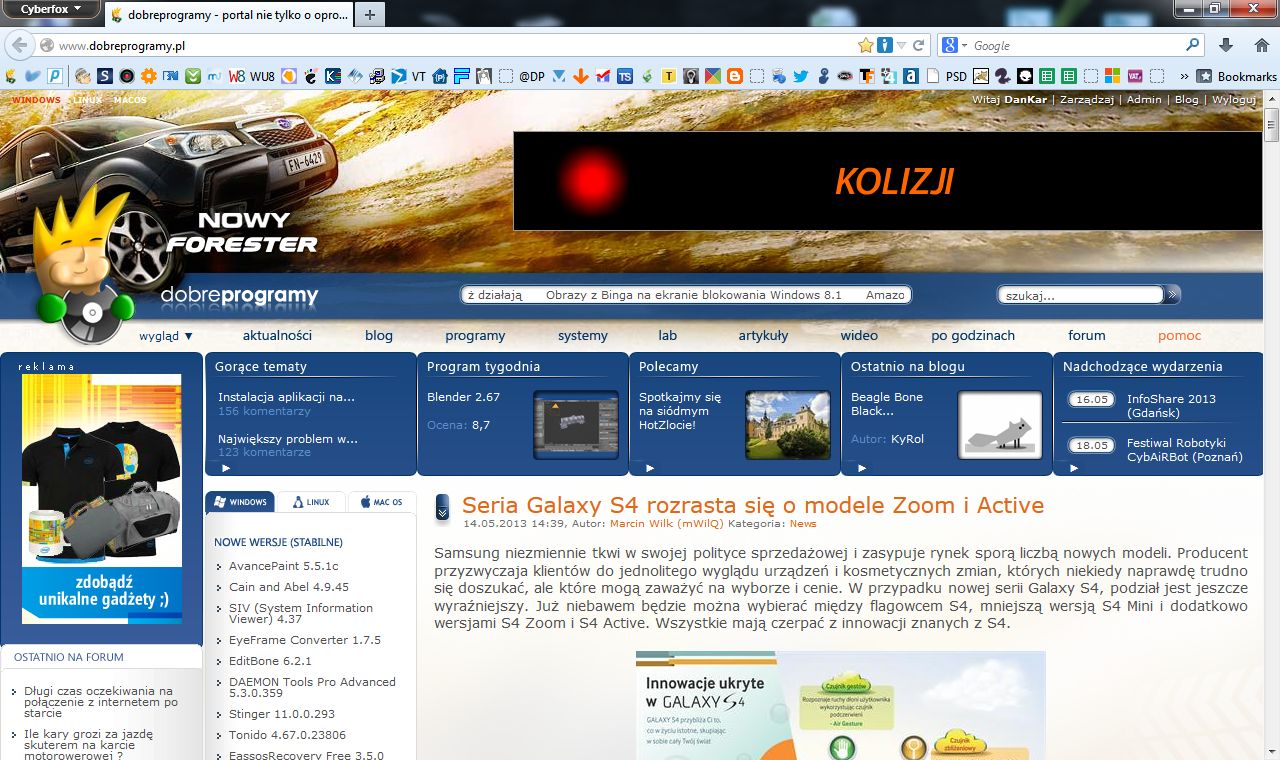Open a new tab with the plus button
The height and width of the screenshot is (760, 1280).
pyautogui.click(x=369, y=15)
